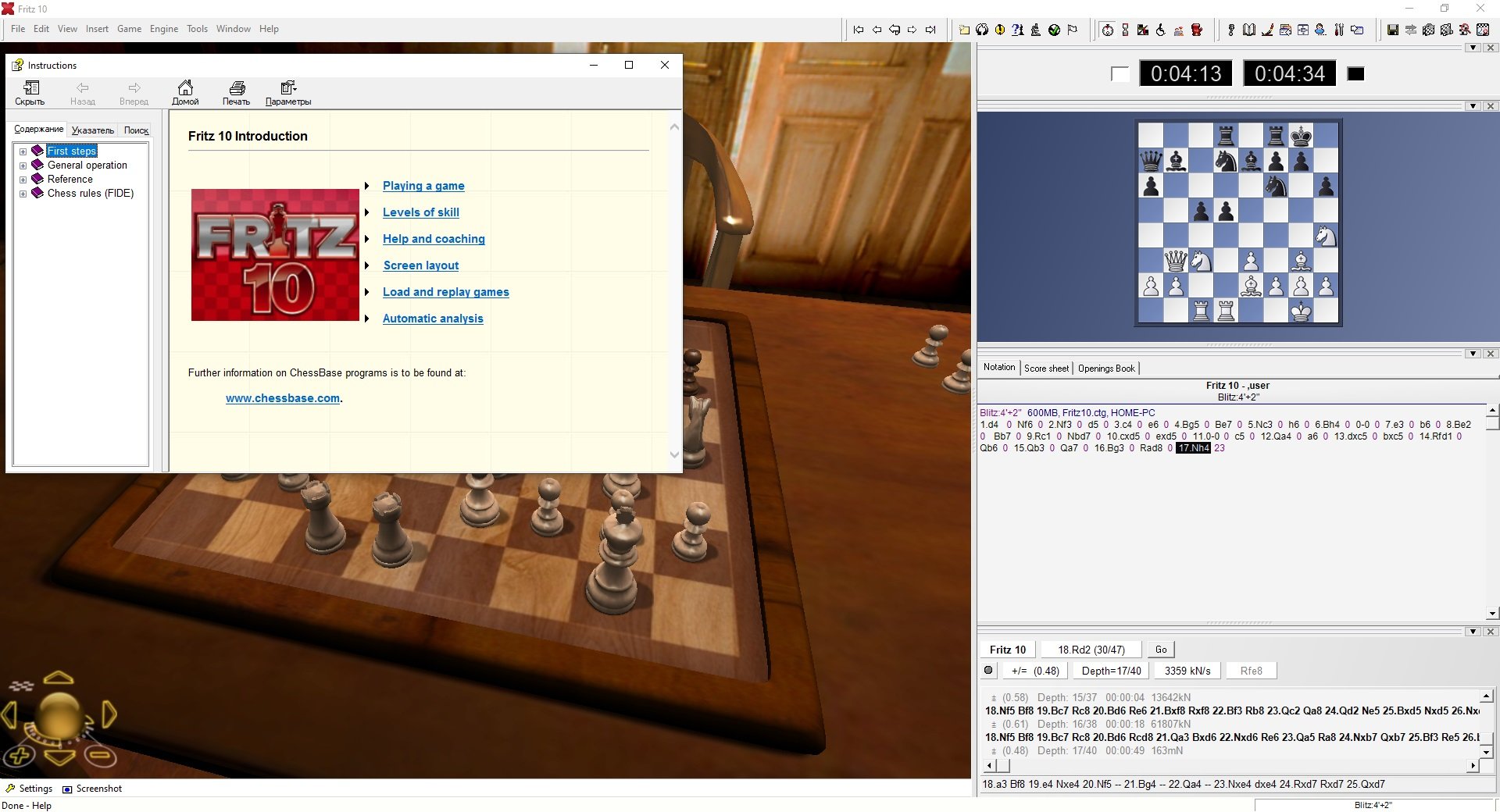Viewport: 1500px width, 812px height.
Task: Toggle engine stop circle next to evaluation
Action: [x=988, y=670]
